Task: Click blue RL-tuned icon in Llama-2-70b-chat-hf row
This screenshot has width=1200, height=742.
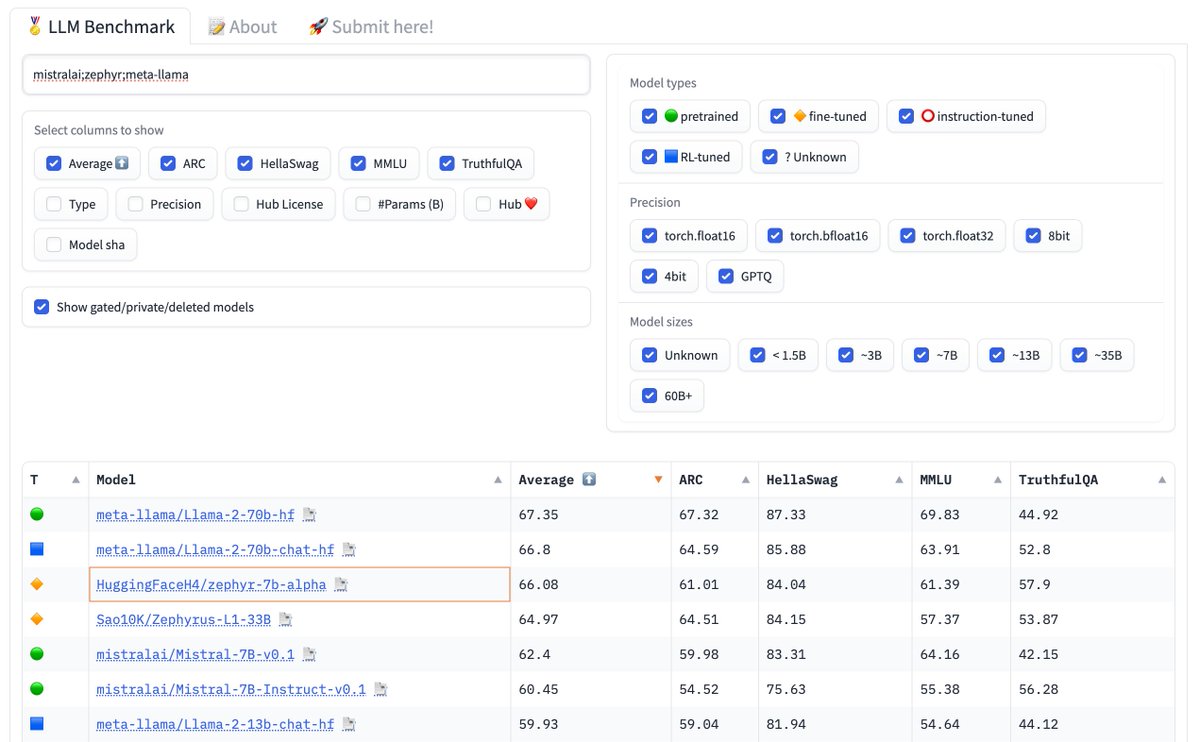Action: pos(37,550)
